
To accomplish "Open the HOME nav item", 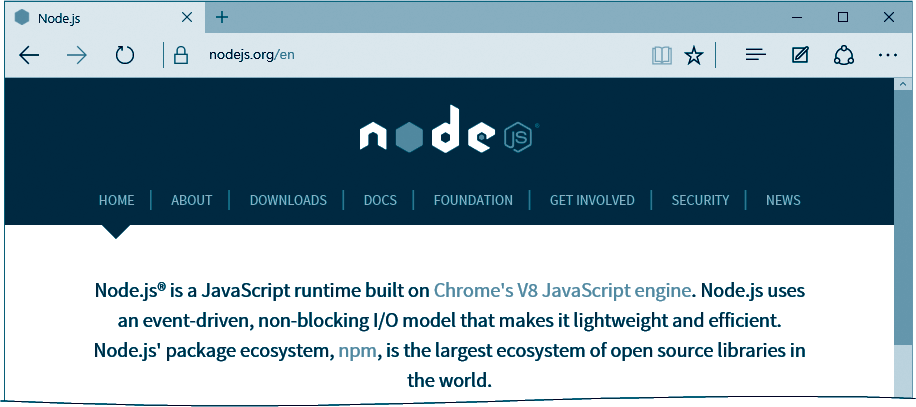I will (x=116, y=200).
